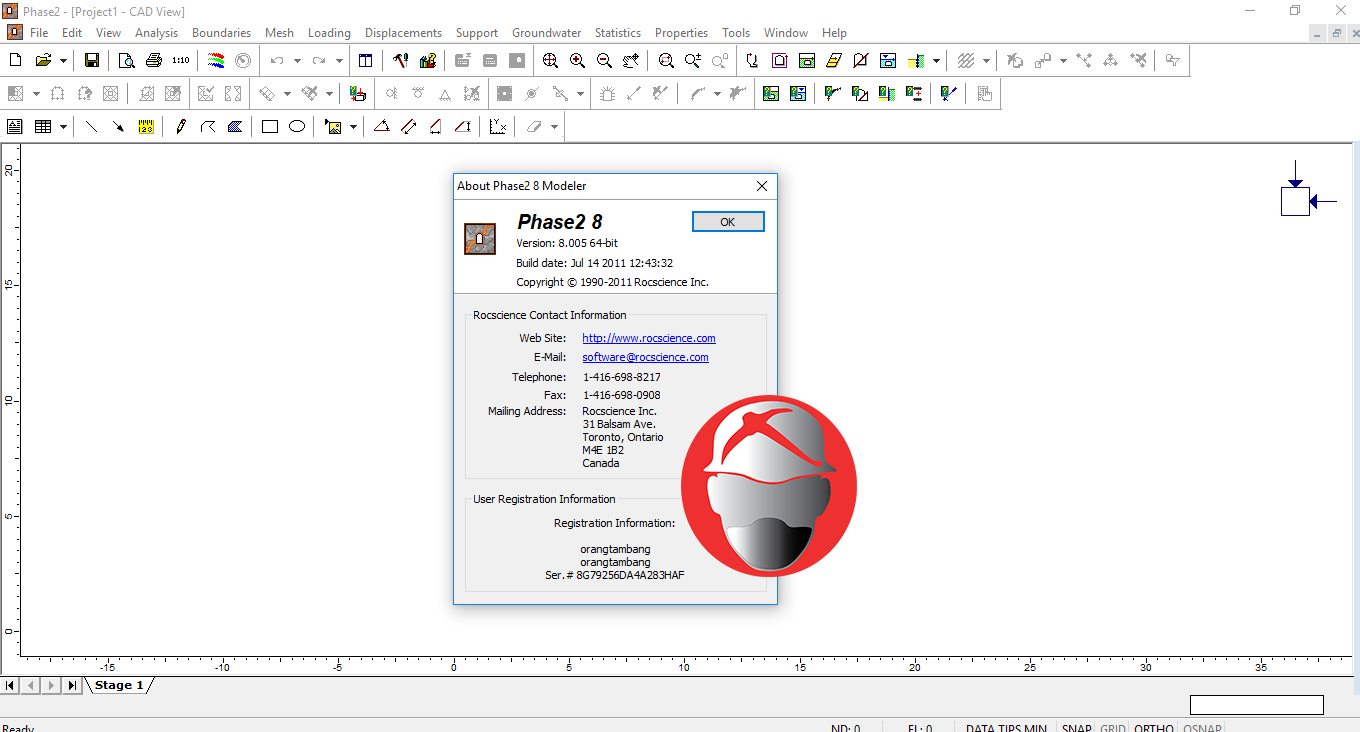Open the Boundaries menu

(x=221, y=33)
